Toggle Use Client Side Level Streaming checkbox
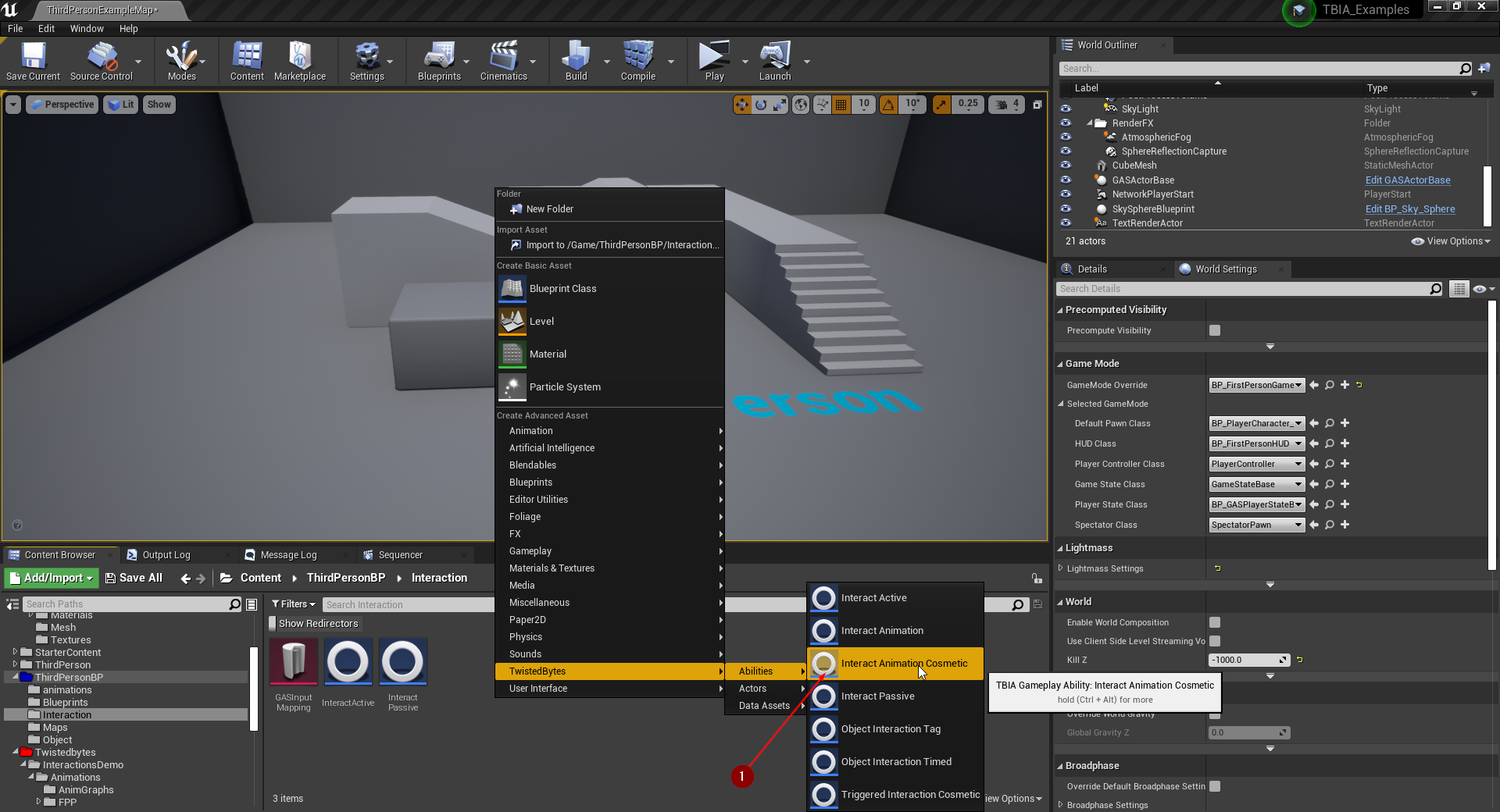 point(1215,641)
